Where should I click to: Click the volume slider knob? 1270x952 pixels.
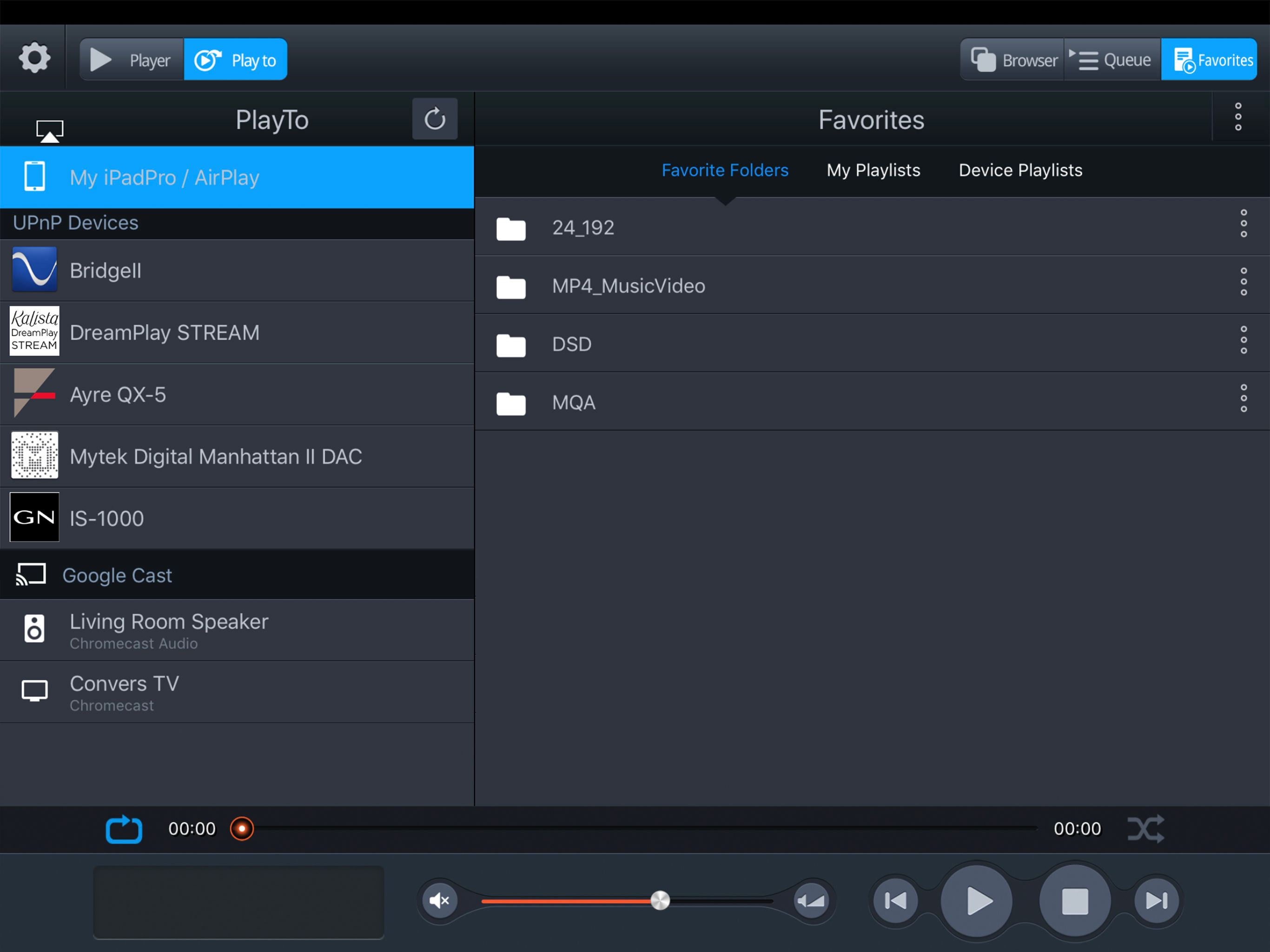[x=660, y=900]
